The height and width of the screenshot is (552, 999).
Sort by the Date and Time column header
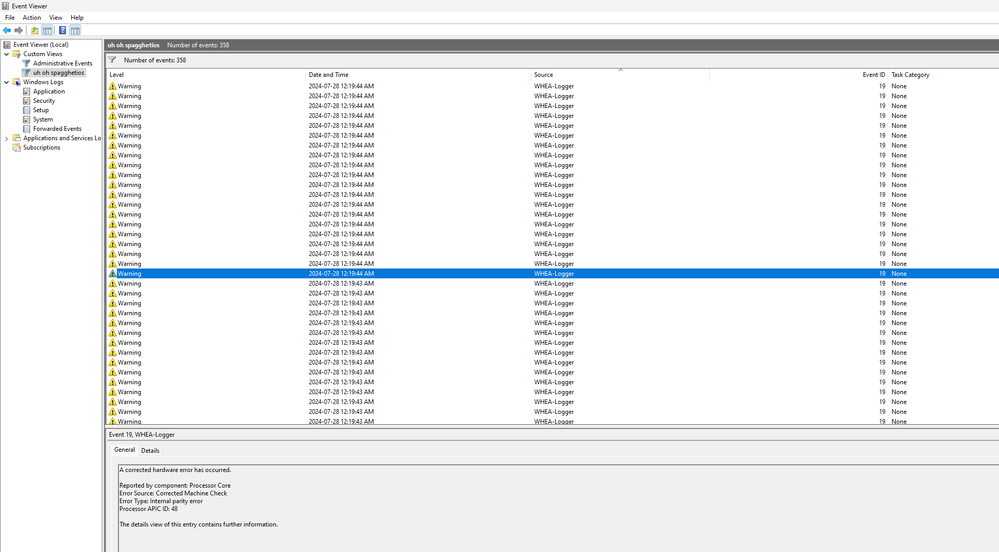[x=419, y=75]
